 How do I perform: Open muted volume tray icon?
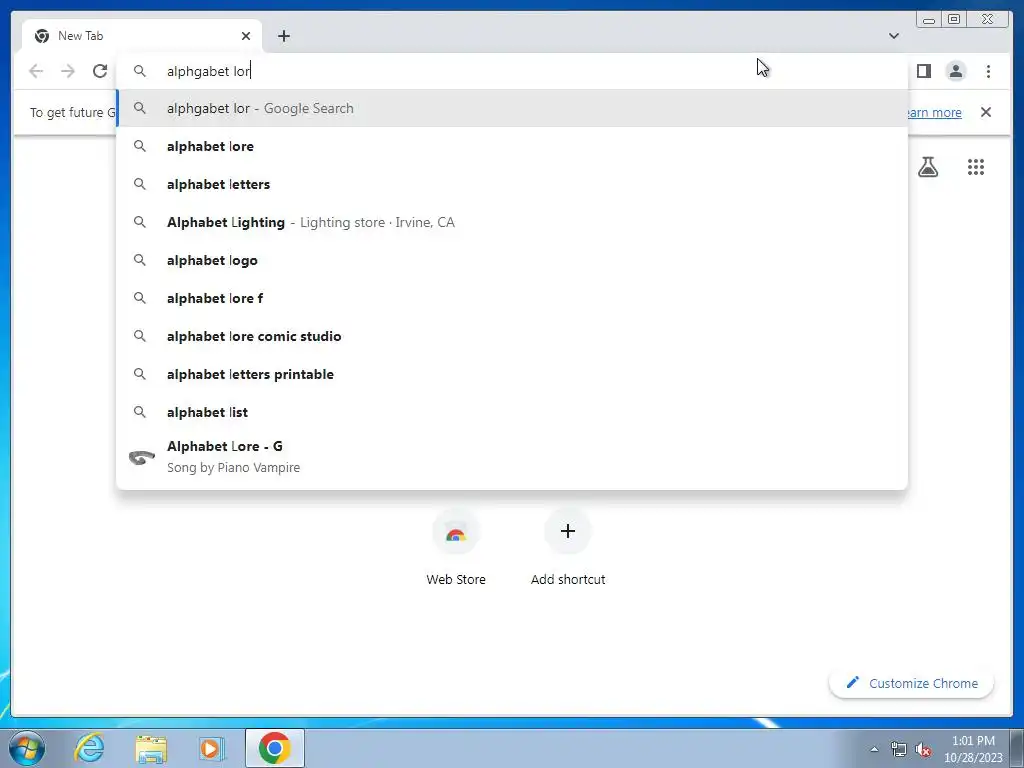pyautogui.click(x=923, y=749)
